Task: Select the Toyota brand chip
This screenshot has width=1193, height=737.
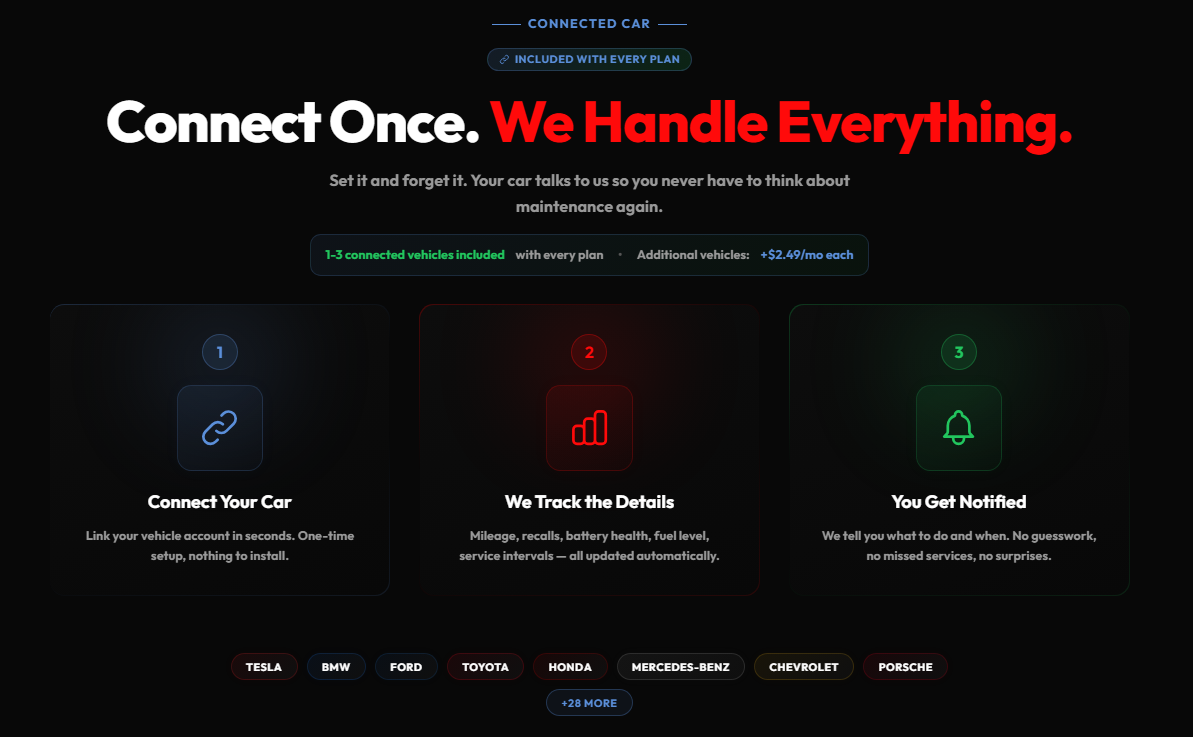Action: [x=485, y=667]
